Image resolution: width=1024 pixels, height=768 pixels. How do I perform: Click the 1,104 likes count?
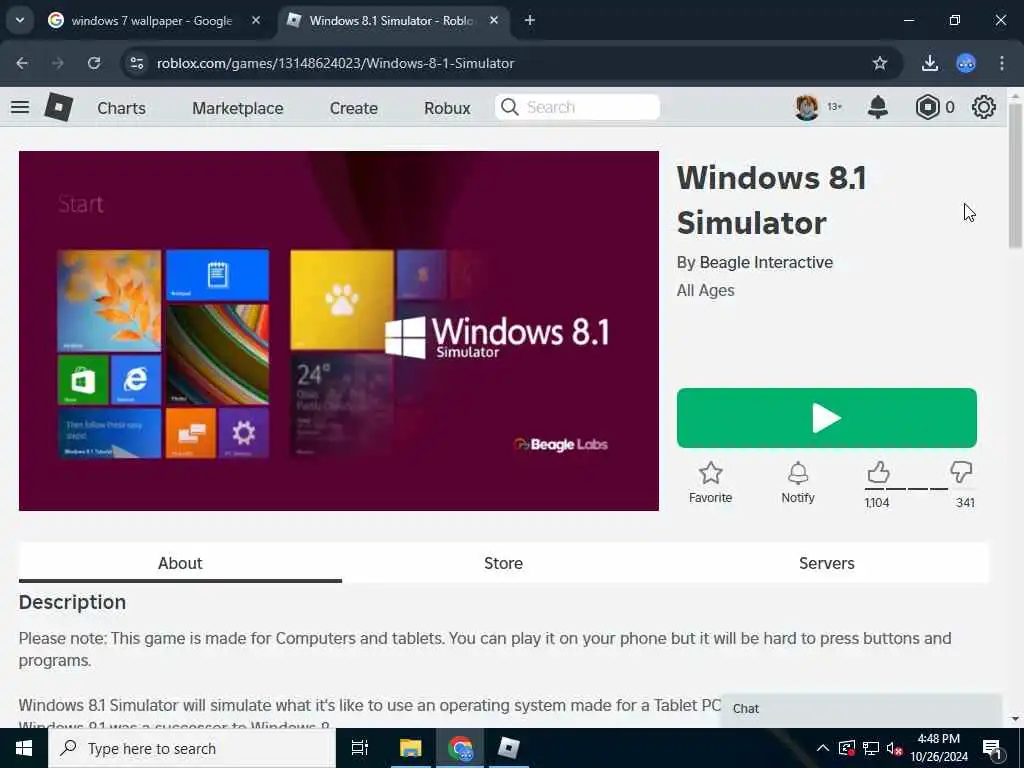click(x=876, y=503)
